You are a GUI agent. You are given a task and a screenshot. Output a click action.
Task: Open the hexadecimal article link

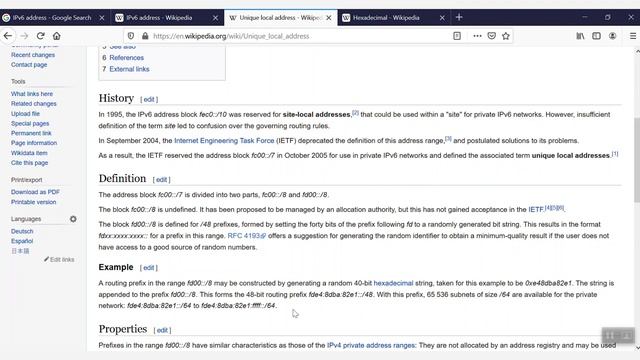[x=393, y=283]
